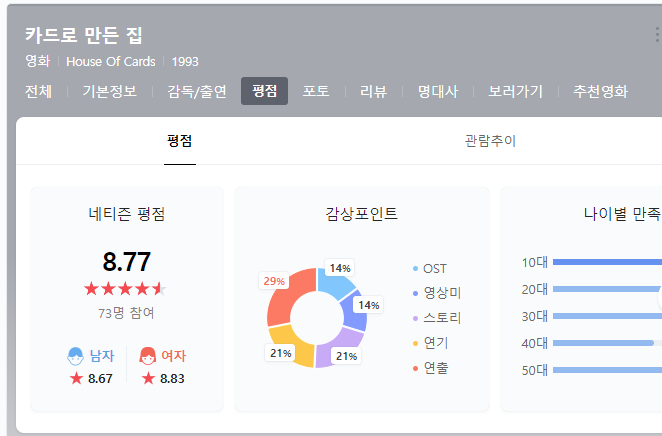Image resolution: width=662 pixels, height=436 pixels.
Task: Open the 추천영화 tab
Action: coord(600,91)
